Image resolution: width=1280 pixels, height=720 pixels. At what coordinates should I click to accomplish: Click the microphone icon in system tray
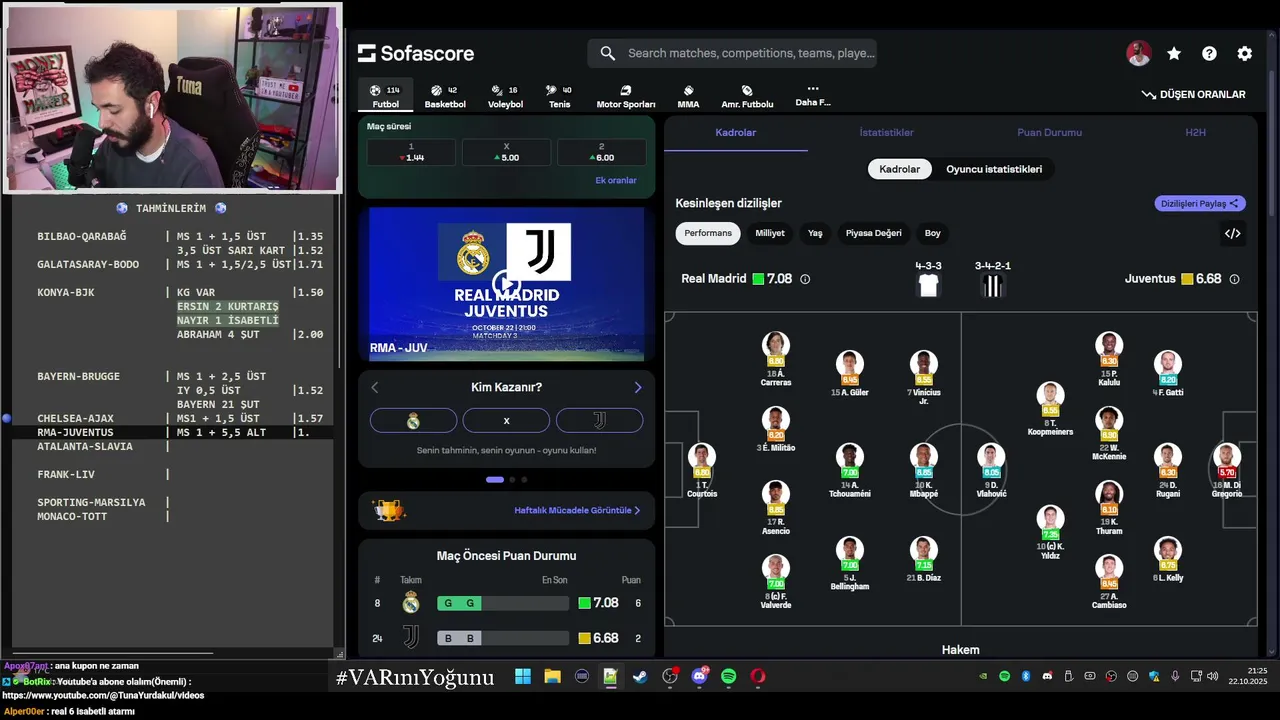click(1175, 676)
